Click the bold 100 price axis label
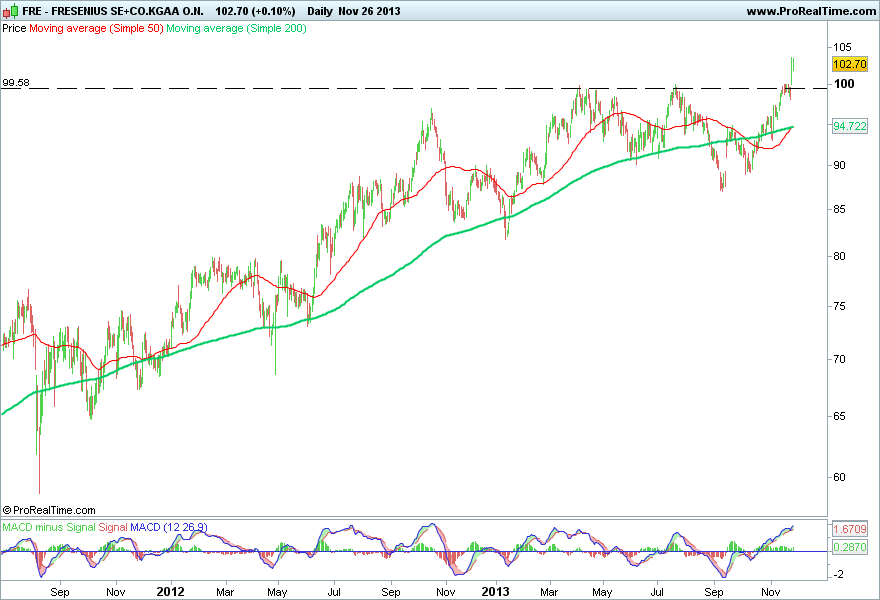Image resolution: width=880 pixels, height=600 pixels. [844, 84]
